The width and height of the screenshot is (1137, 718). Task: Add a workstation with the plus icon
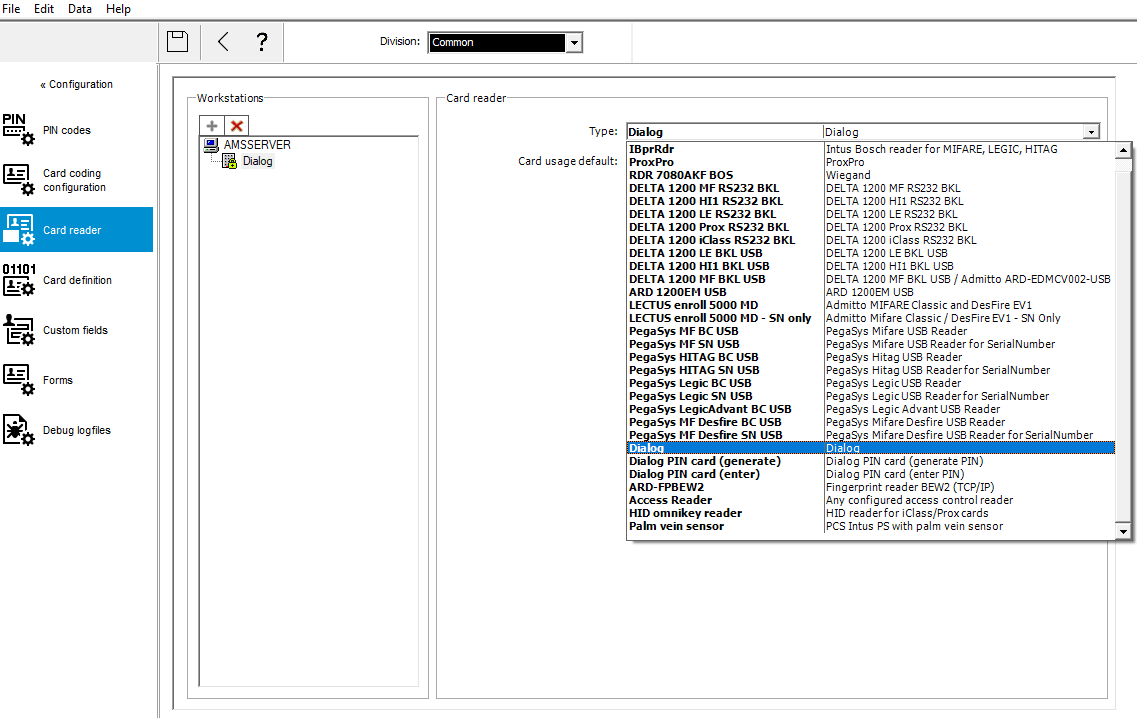click(x=212, y=125)
